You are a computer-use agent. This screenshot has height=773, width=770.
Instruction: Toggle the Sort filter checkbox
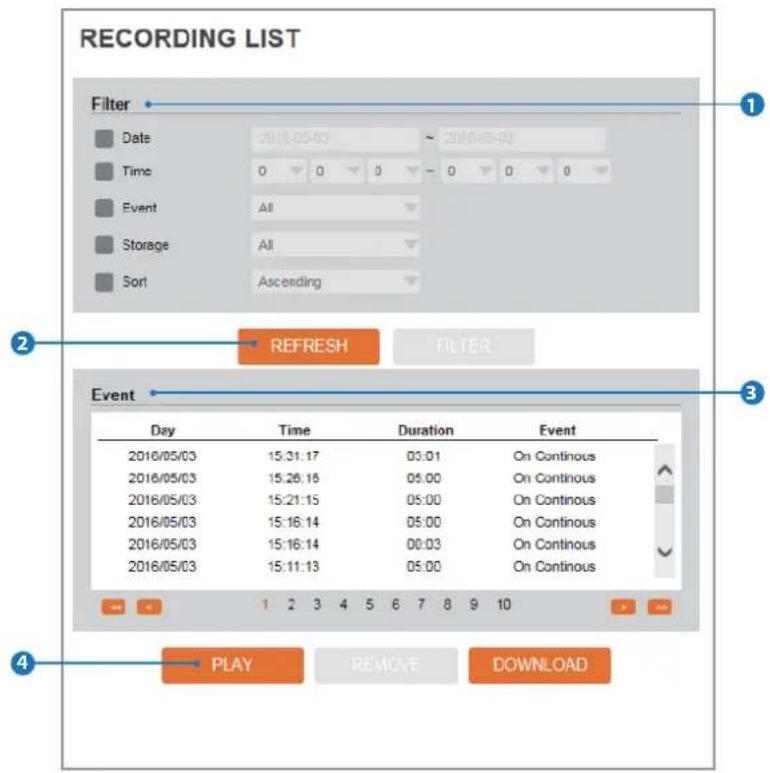point(104,282)
